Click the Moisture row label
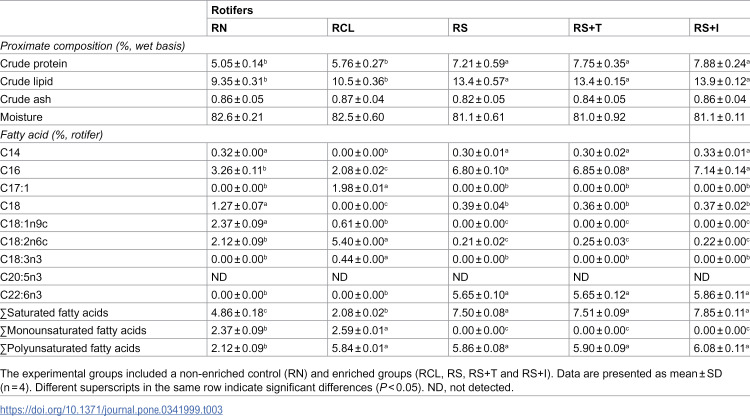 click(x=21, y=117)
